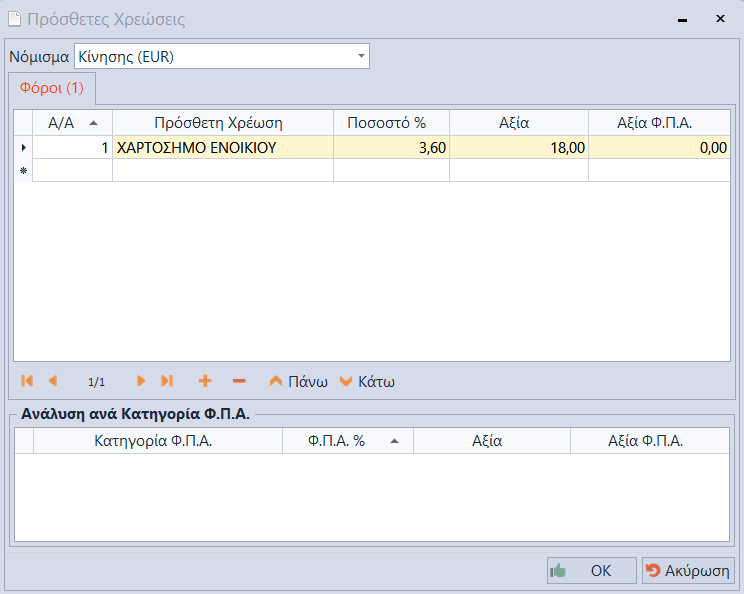Switch to the Φόροι (1) tab
The width and height of the screenshot is (744, 594).
[x=51, y=88]
